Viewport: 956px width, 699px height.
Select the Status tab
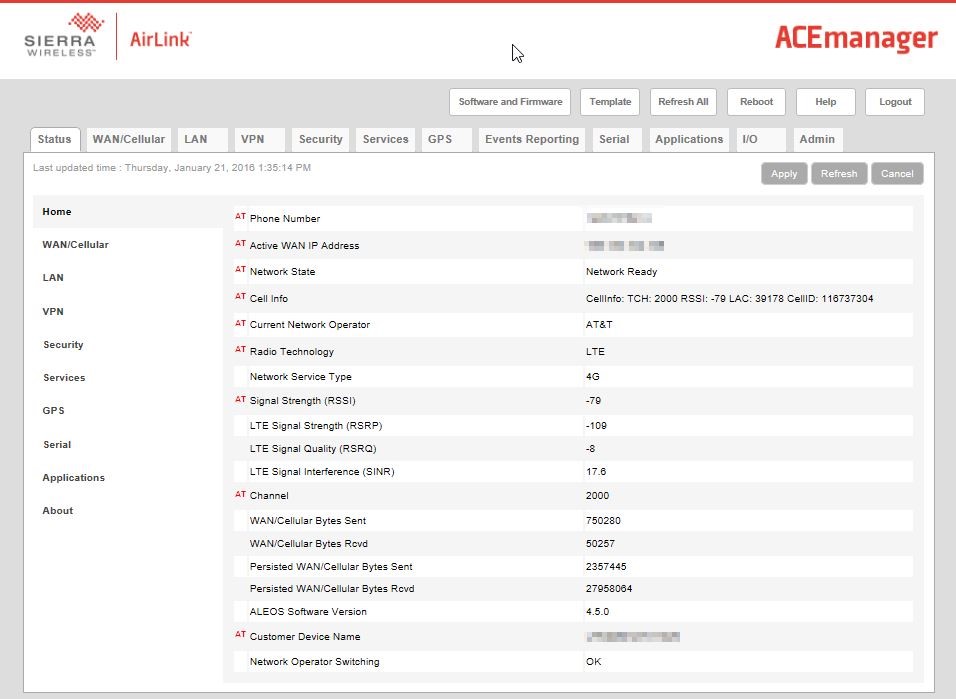pos(55,140)
